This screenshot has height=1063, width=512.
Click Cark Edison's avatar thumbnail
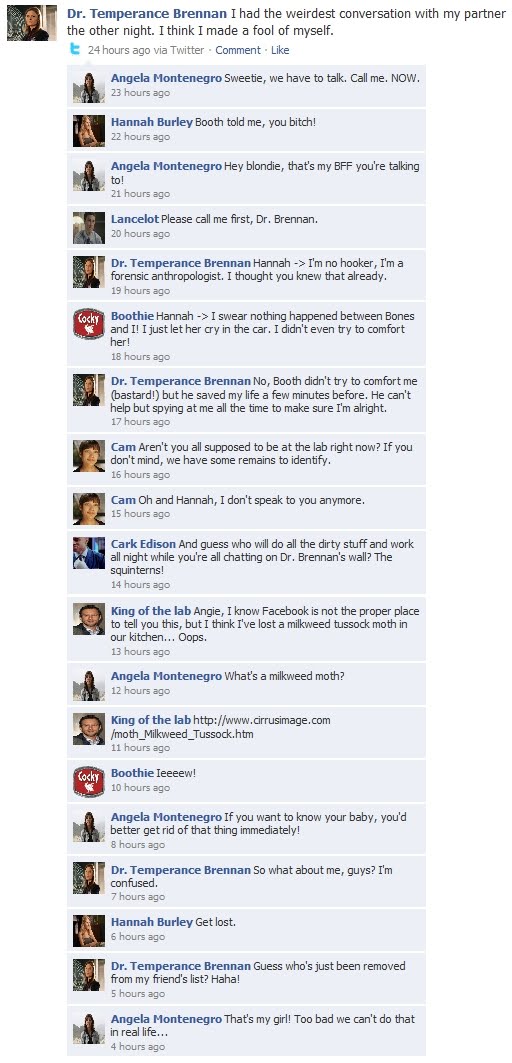[89, 553]
